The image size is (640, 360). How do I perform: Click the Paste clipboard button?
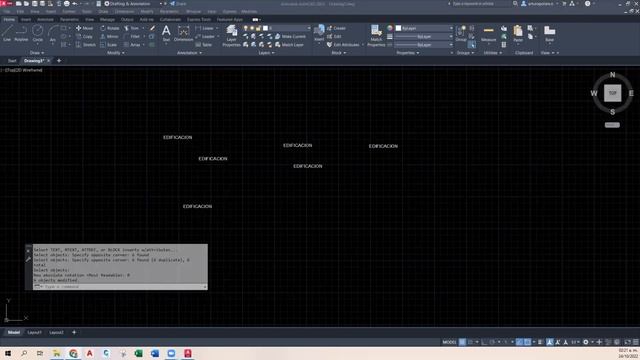[518, 34]
